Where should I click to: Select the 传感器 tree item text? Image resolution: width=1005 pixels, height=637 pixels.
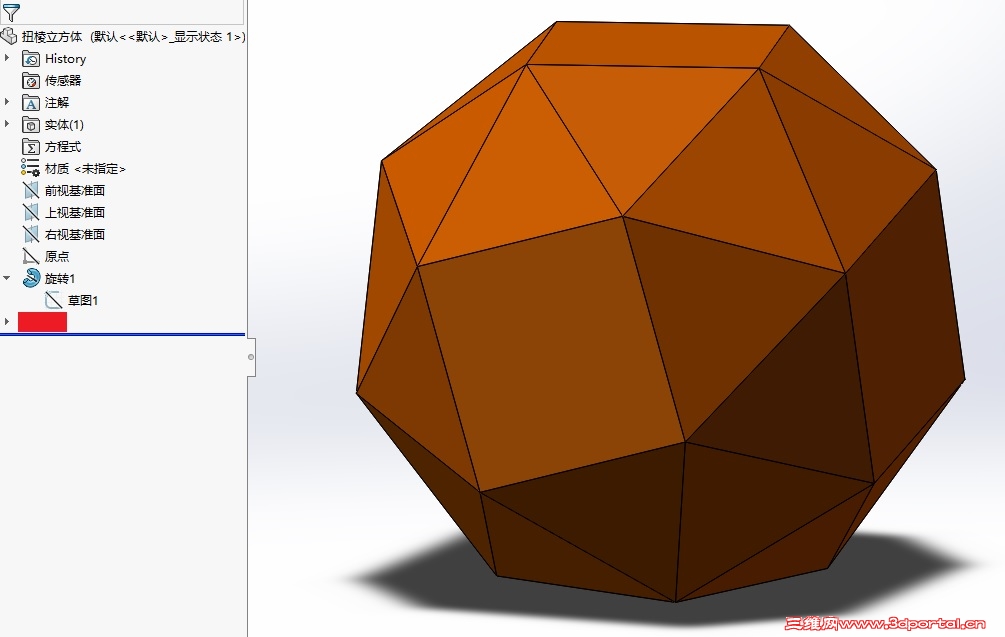click(63, 81)
